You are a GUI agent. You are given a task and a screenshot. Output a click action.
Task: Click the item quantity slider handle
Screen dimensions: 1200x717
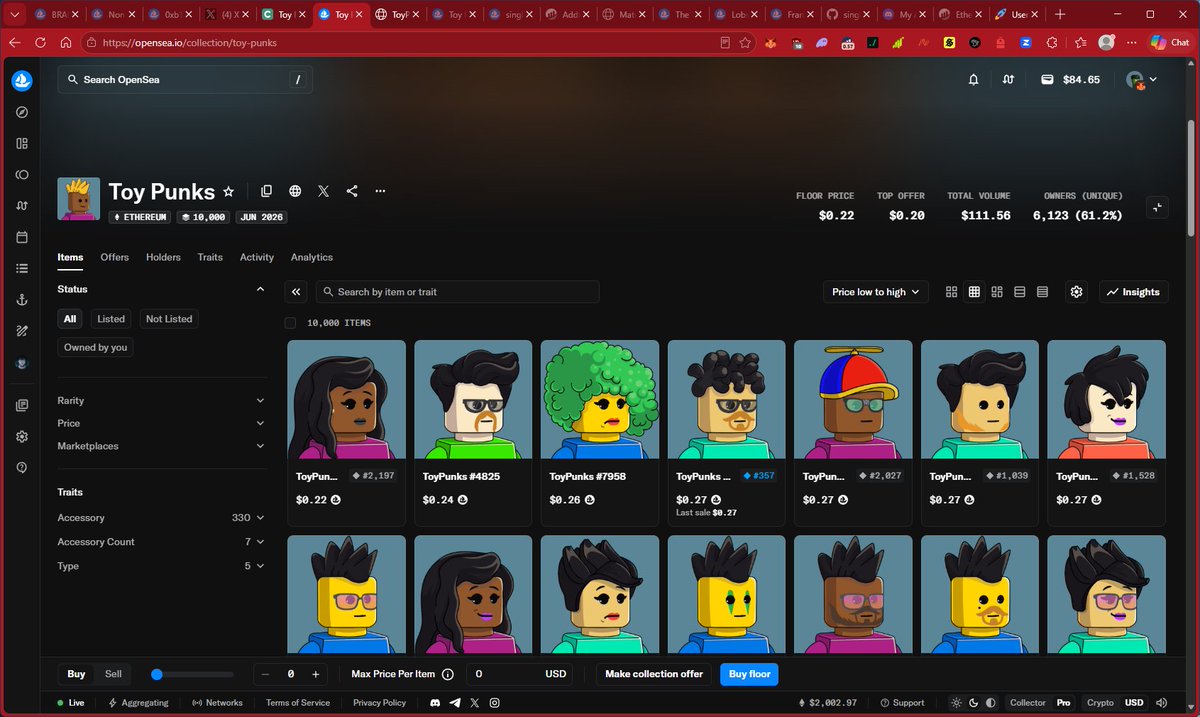pos(157,675)
